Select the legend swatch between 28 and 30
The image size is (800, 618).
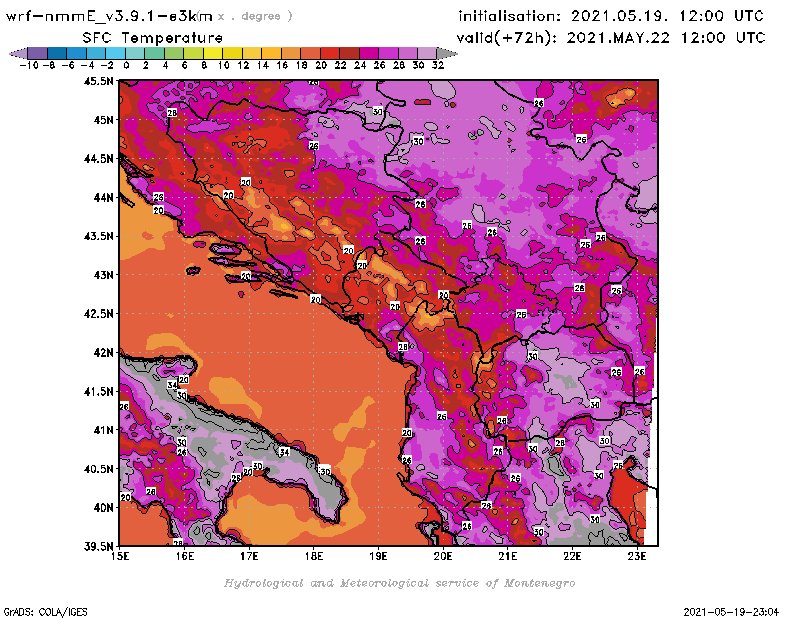(x=408, y=53)
